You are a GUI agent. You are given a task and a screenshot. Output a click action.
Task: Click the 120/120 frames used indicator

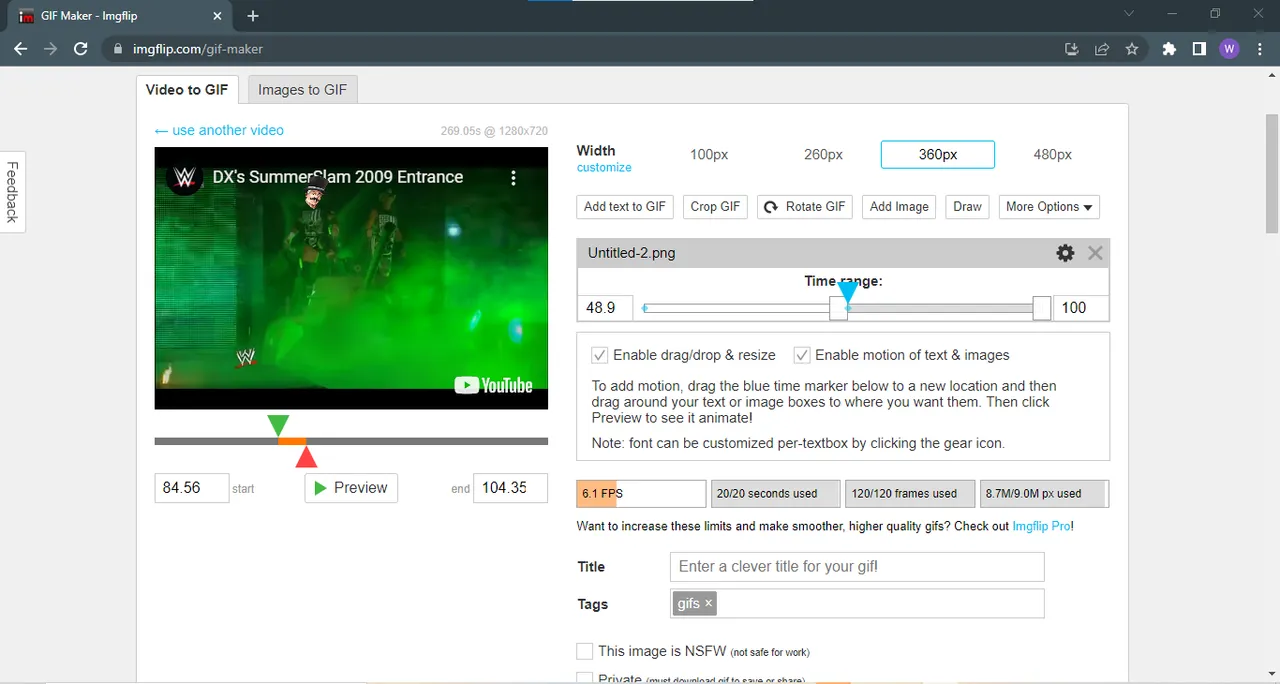(x=910, y=494)
